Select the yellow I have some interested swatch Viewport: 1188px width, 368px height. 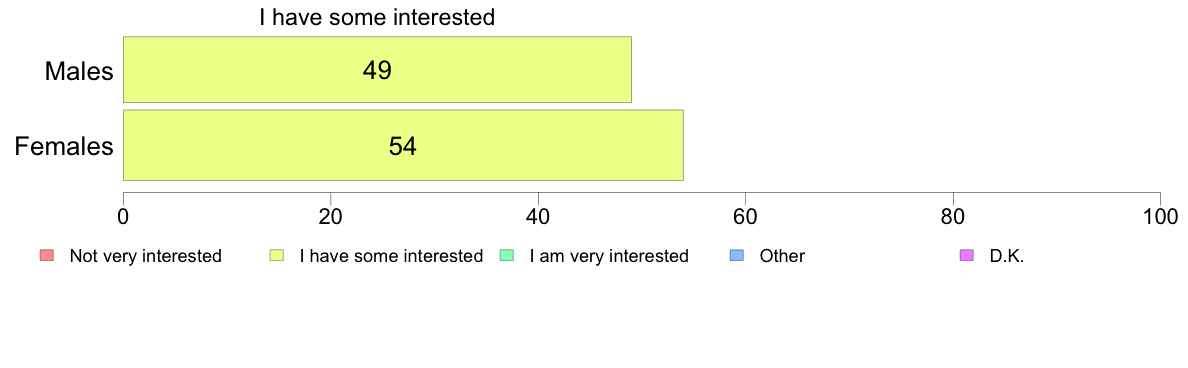point(277,256)
